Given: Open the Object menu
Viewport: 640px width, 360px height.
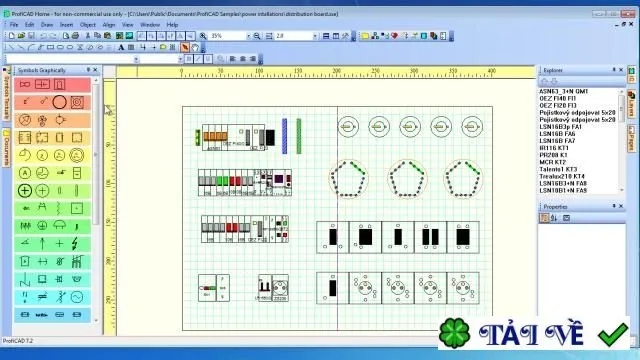Looking at the screenshot, I should 88,24.
